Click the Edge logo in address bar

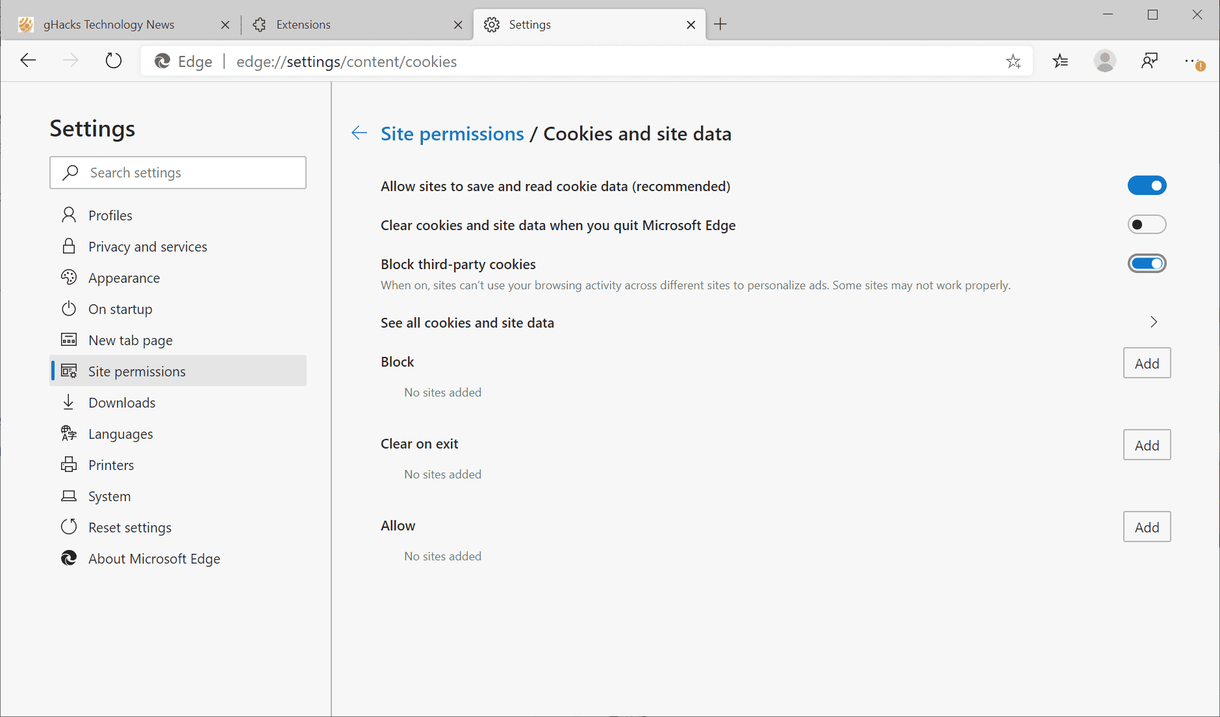click(x=162, y=61)
